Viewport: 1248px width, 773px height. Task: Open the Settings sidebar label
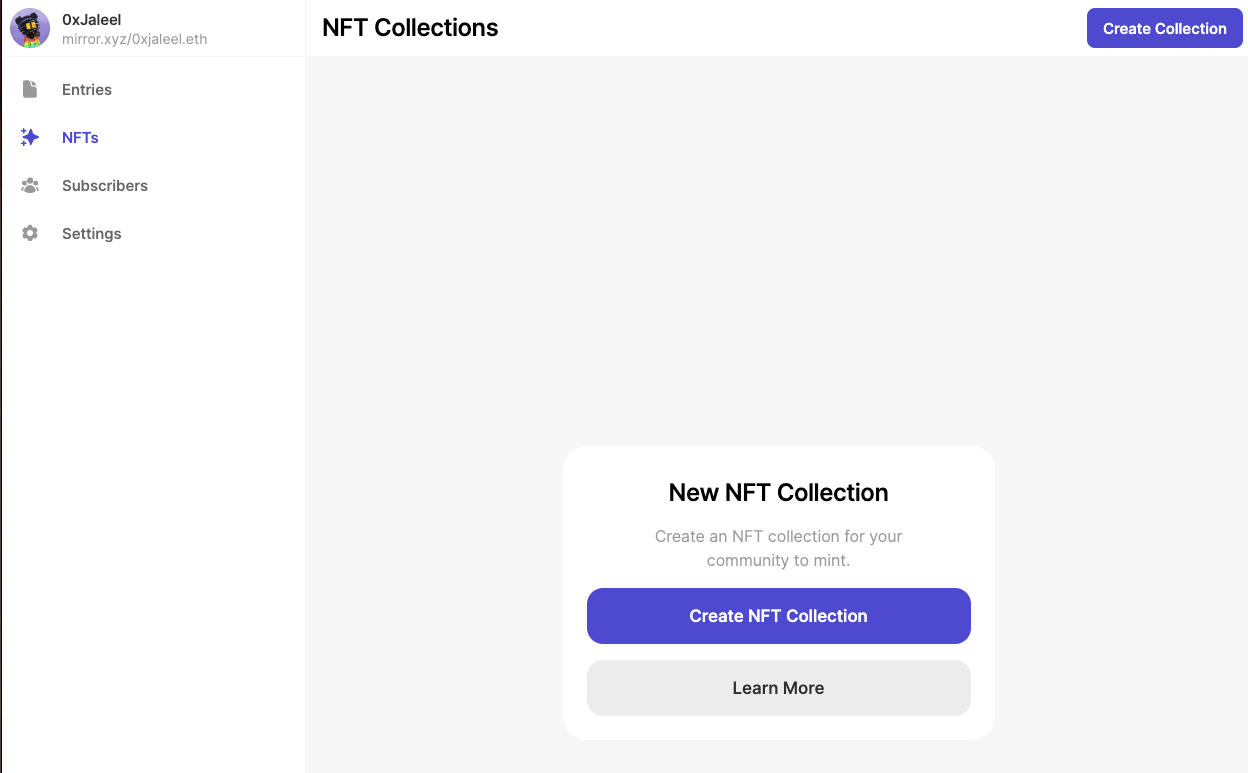point(91,233)
